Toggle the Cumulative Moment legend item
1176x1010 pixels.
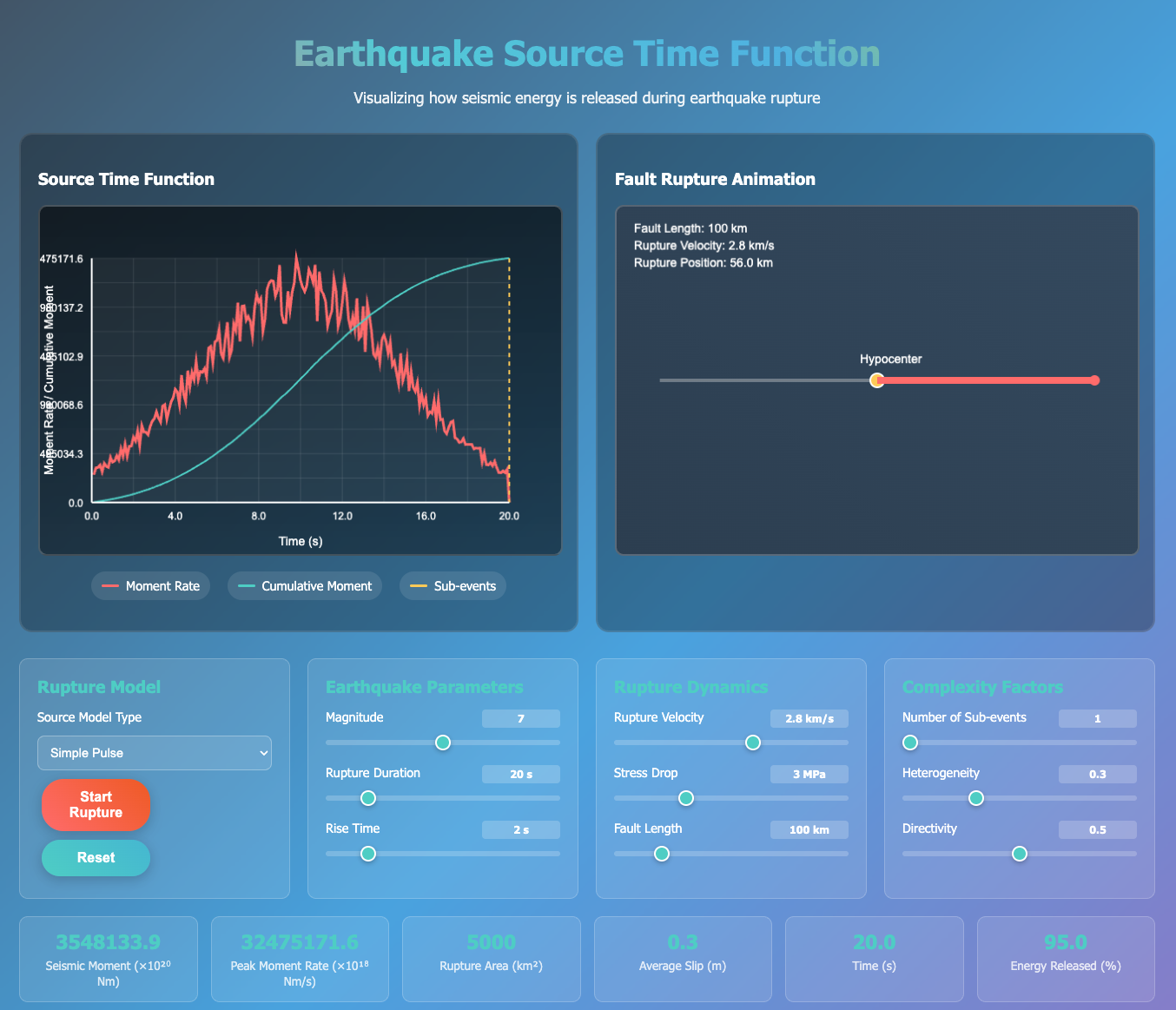click(304, 585)
